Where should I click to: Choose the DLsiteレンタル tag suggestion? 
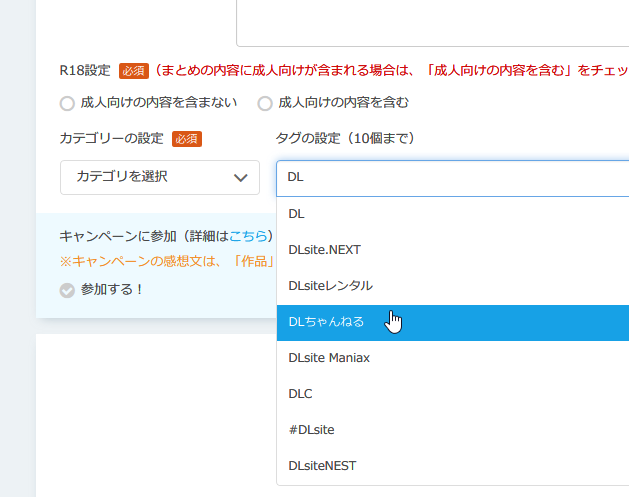click(x=452, y=286)
